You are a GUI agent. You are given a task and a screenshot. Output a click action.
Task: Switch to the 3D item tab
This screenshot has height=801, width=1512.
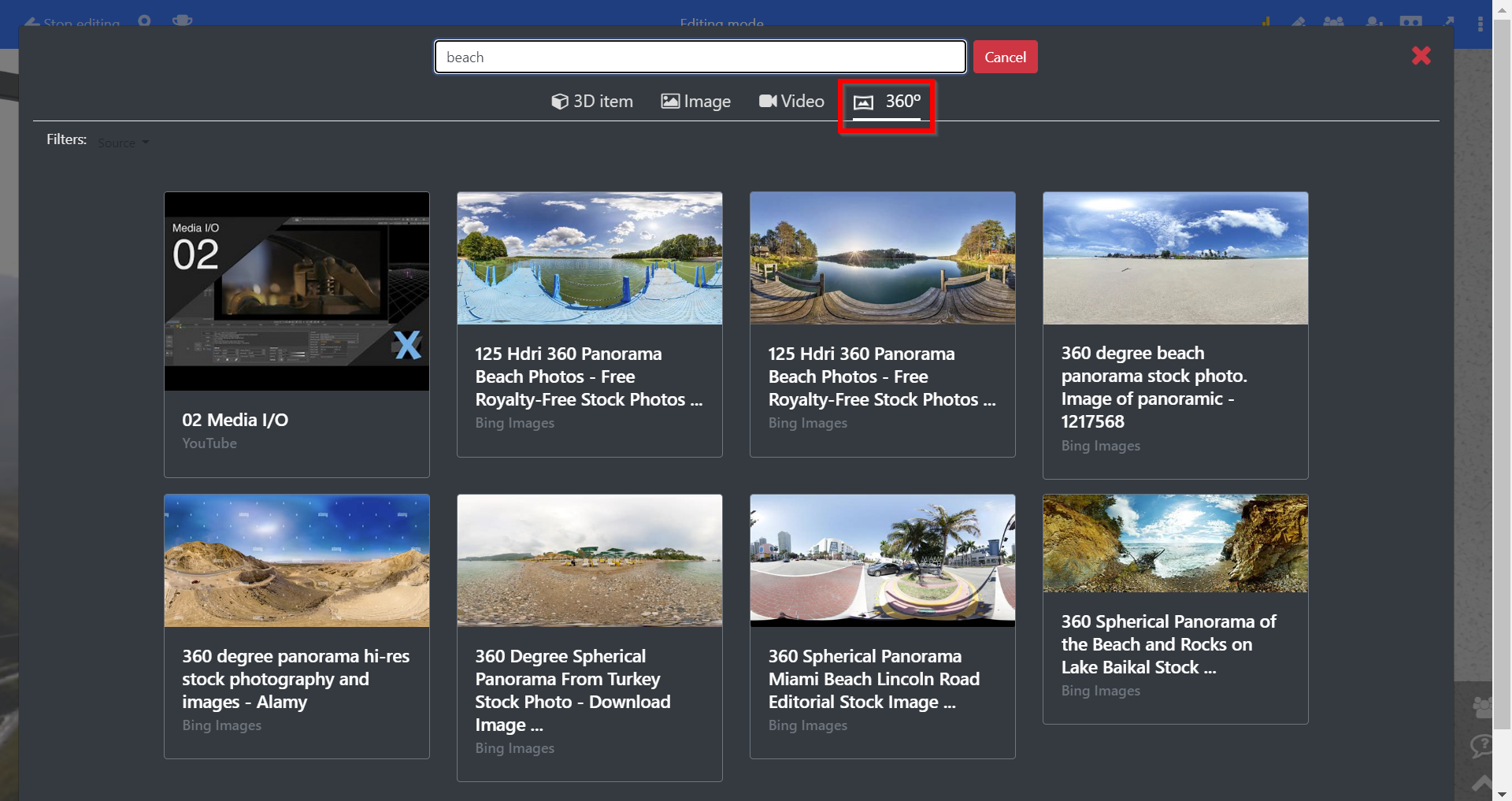point(592,102)
